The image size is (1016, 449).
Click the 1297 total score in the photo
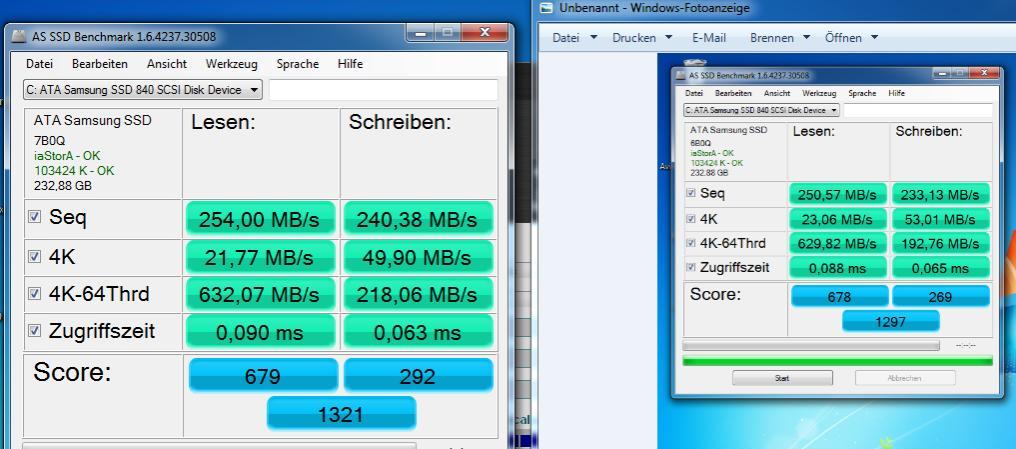pos(890,321)
